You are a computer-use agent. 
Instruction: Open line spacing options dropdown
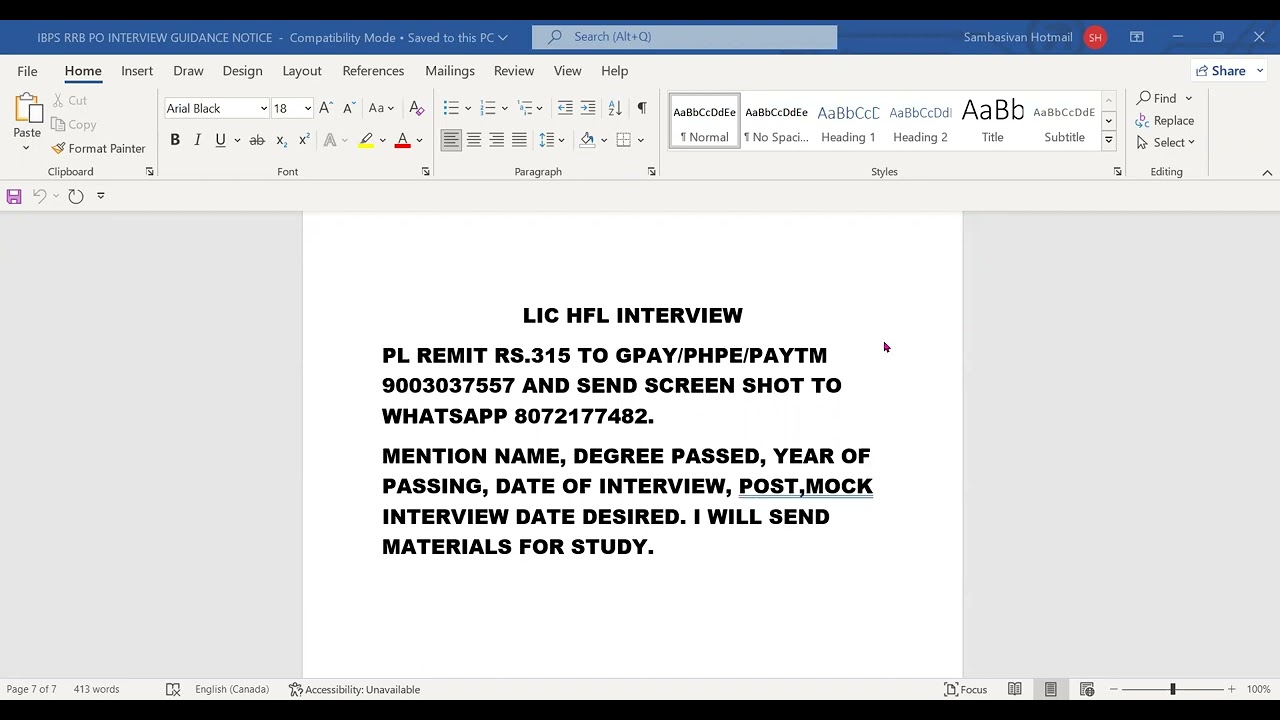pyautogui.click(x=561, y=140)
